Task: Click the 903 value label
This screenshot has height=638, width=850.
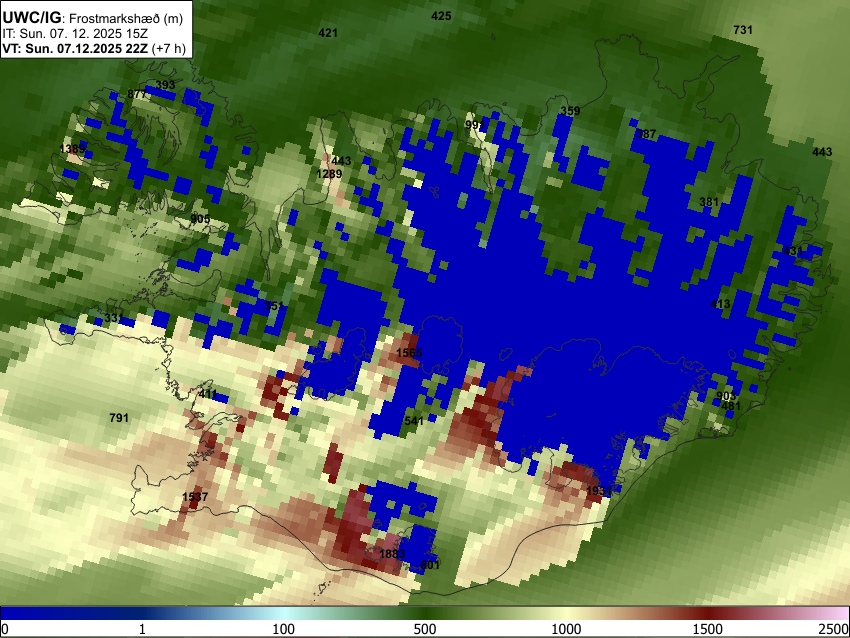Action: (x=726, y=396)
